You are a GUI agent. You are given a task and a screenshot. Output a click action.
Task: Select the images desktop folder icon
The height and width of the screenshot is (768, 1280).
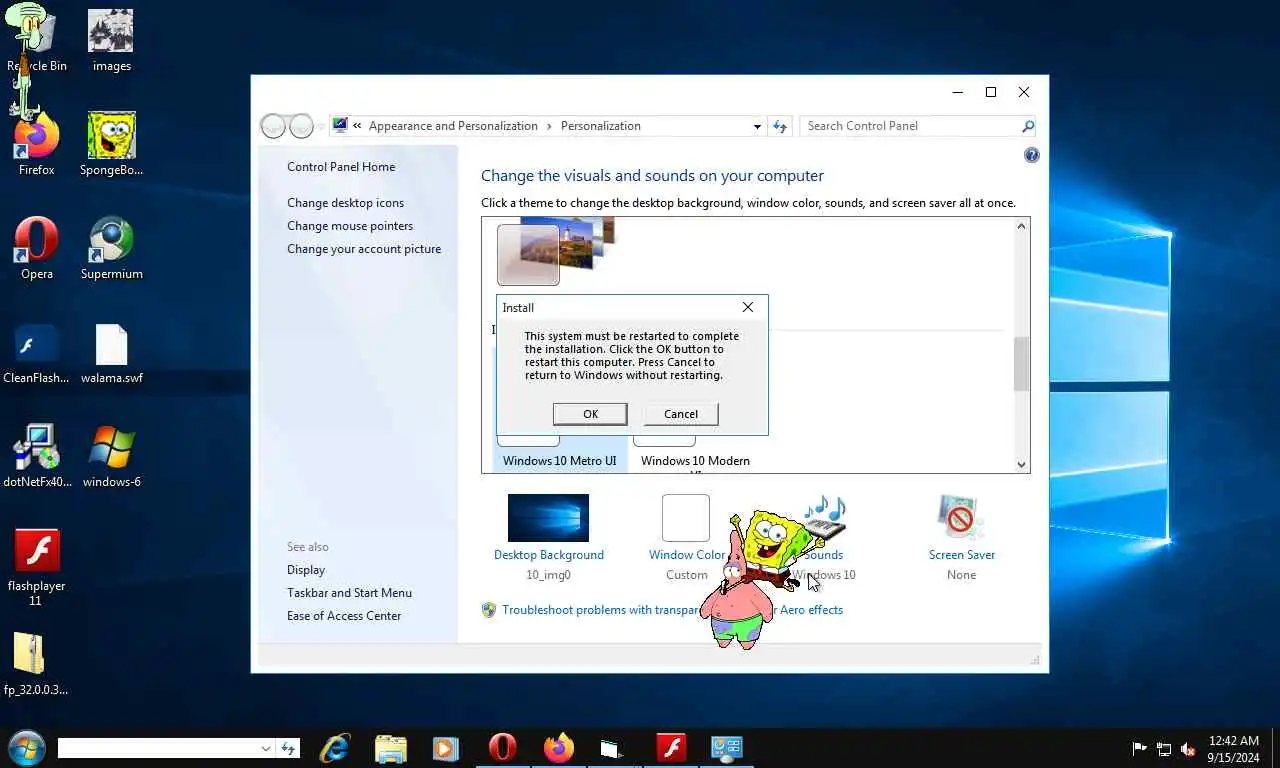111,40
